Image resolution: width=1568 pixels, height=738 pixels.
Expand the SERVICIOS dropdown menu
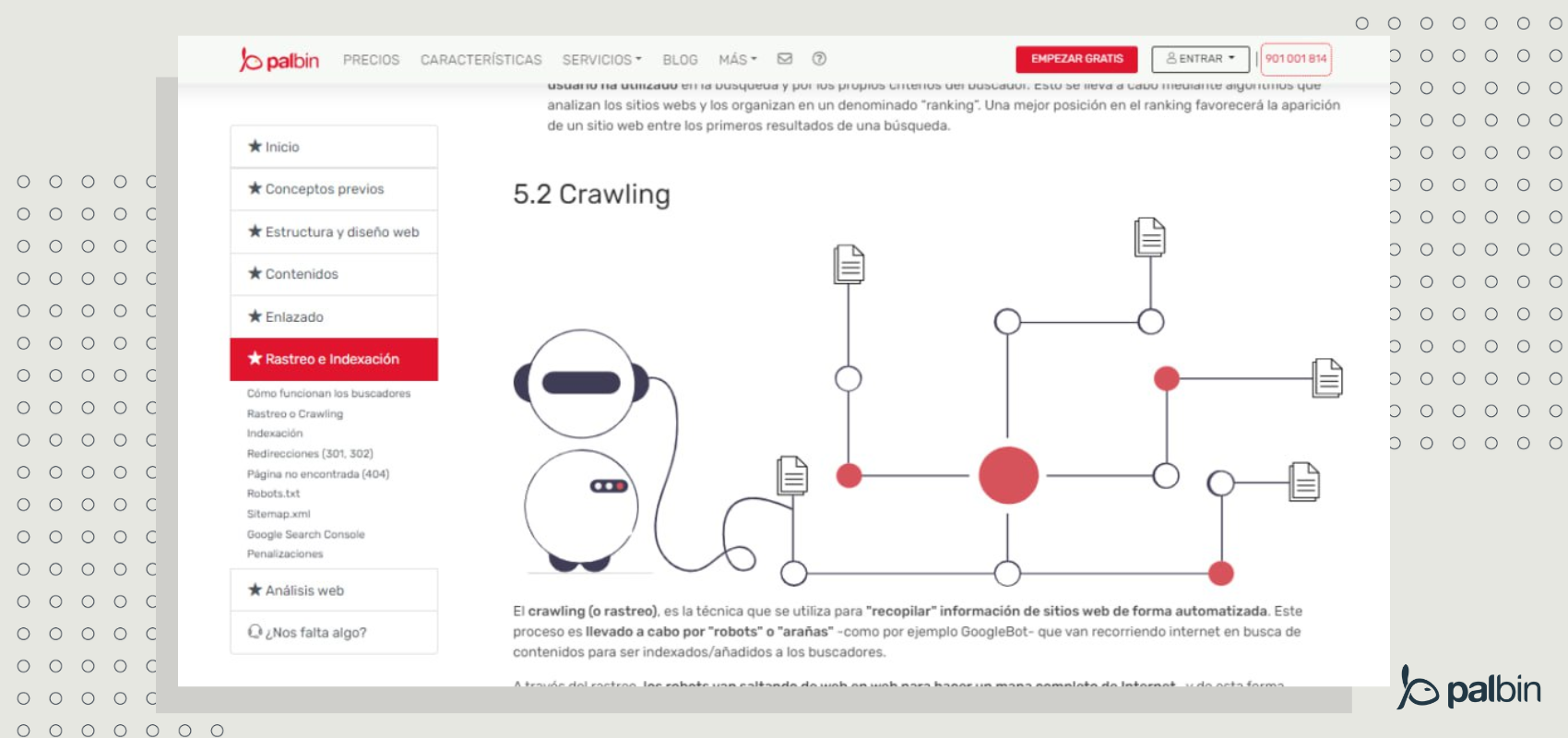pyautogui.click(x=601, y=60)
